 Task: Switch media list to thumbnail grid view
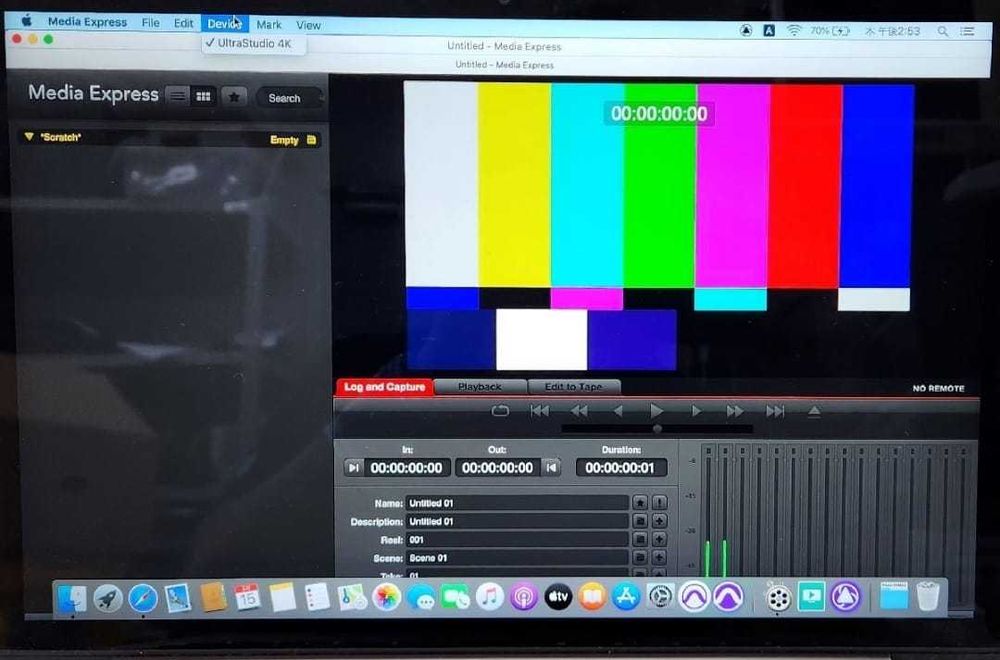[x=203, y=97]
